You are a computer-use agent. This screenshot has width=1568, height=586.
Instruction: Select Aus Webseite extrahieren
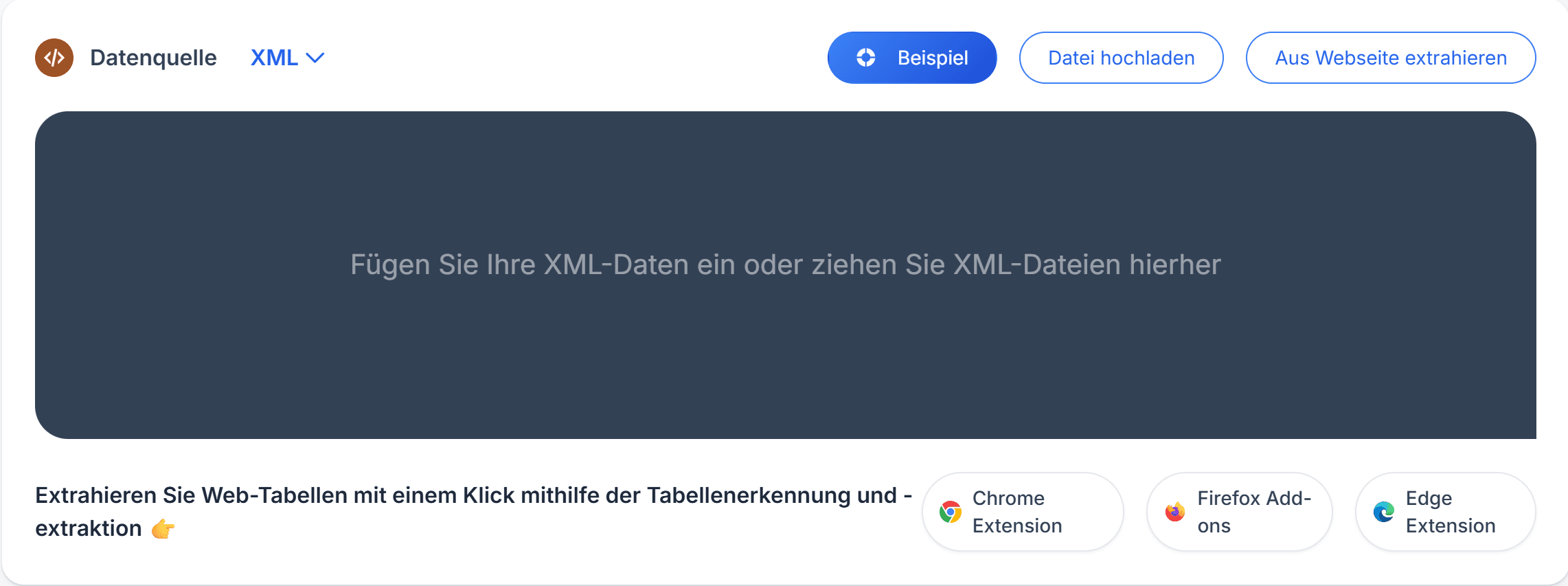point(1391,58)
